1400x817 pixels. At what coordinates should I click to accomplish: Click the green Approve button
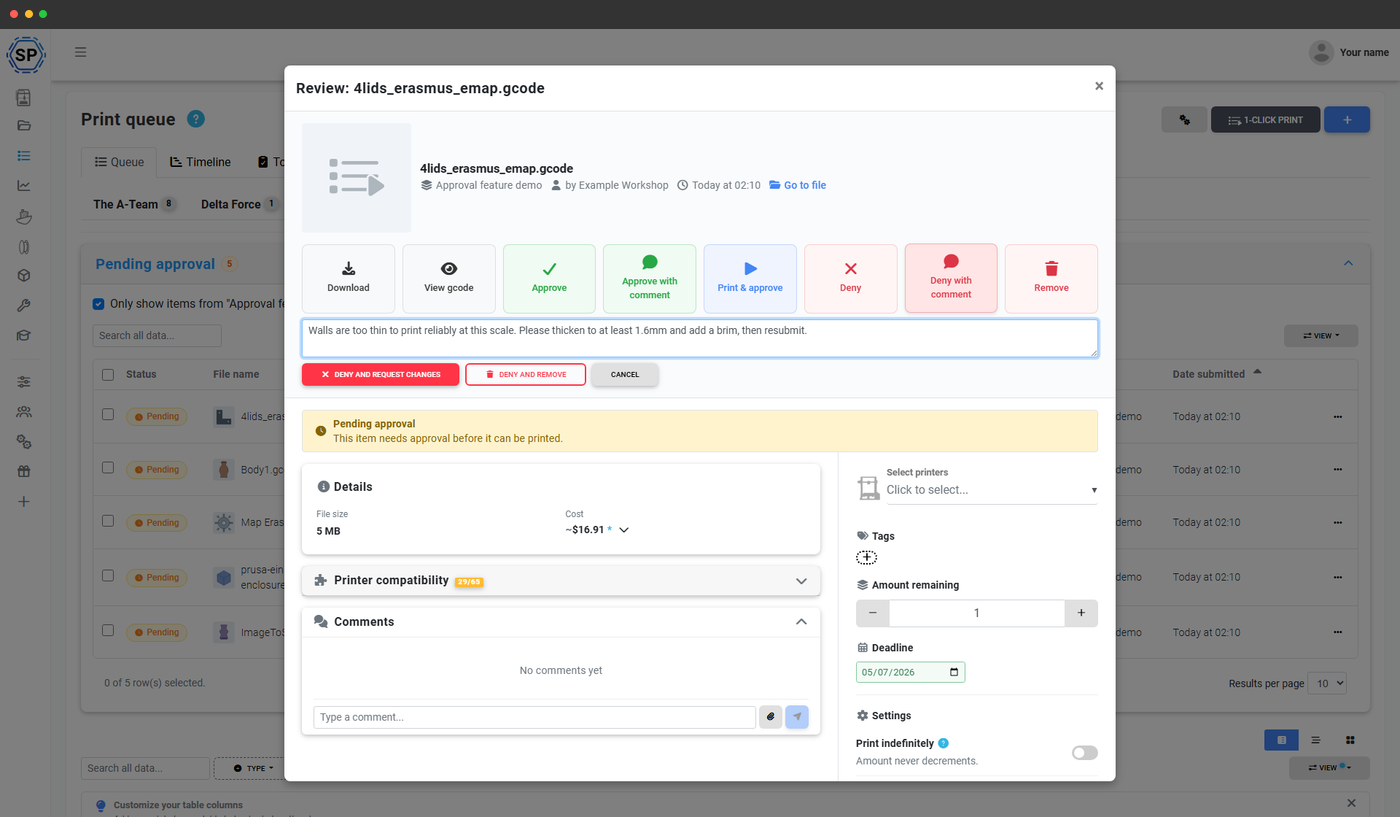pos(549,278)
